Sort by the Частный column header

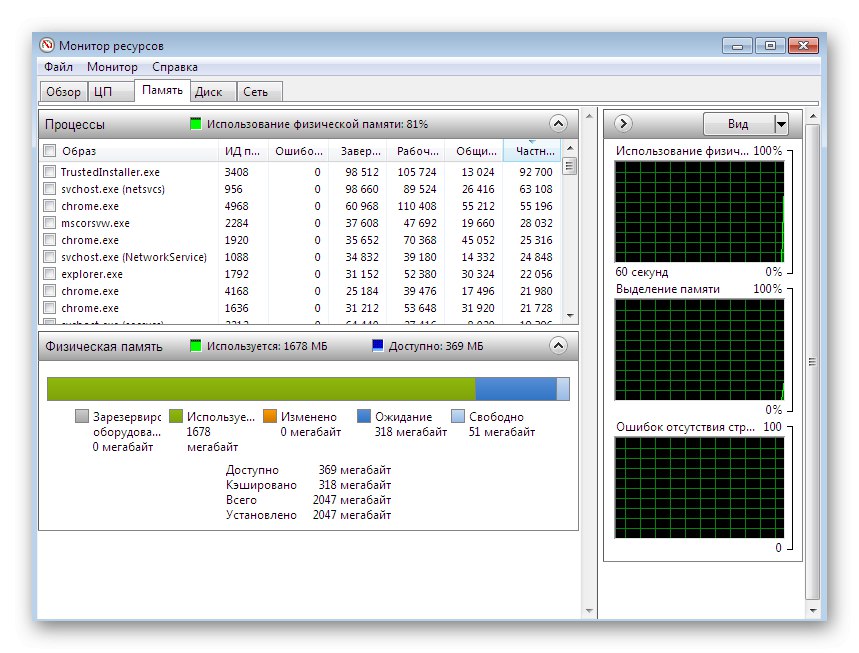(x=534, y=151)
